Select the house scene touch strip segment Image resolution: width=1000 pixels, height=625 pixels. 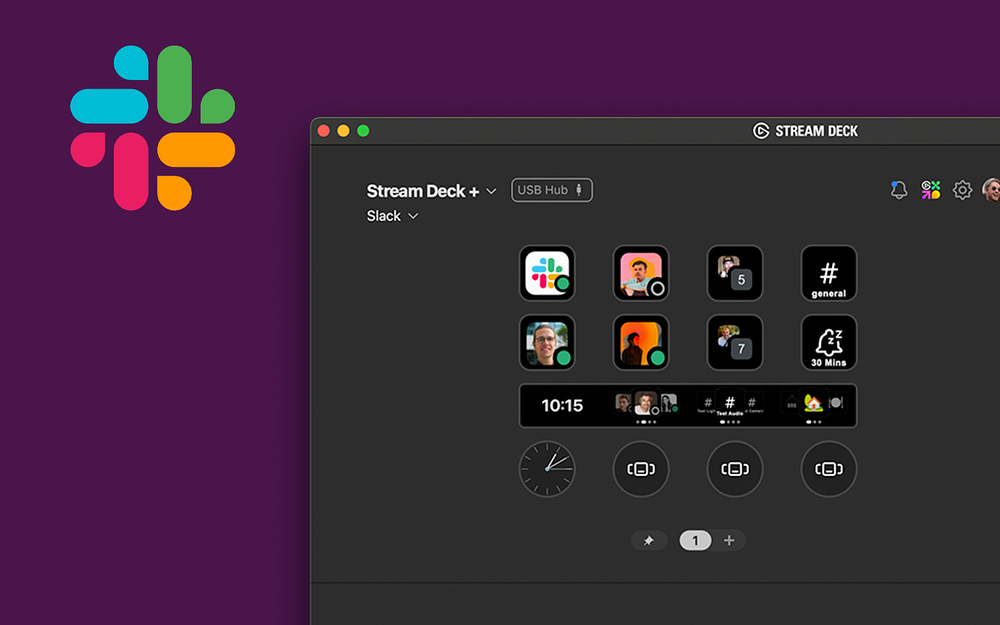tap(813, 406)
